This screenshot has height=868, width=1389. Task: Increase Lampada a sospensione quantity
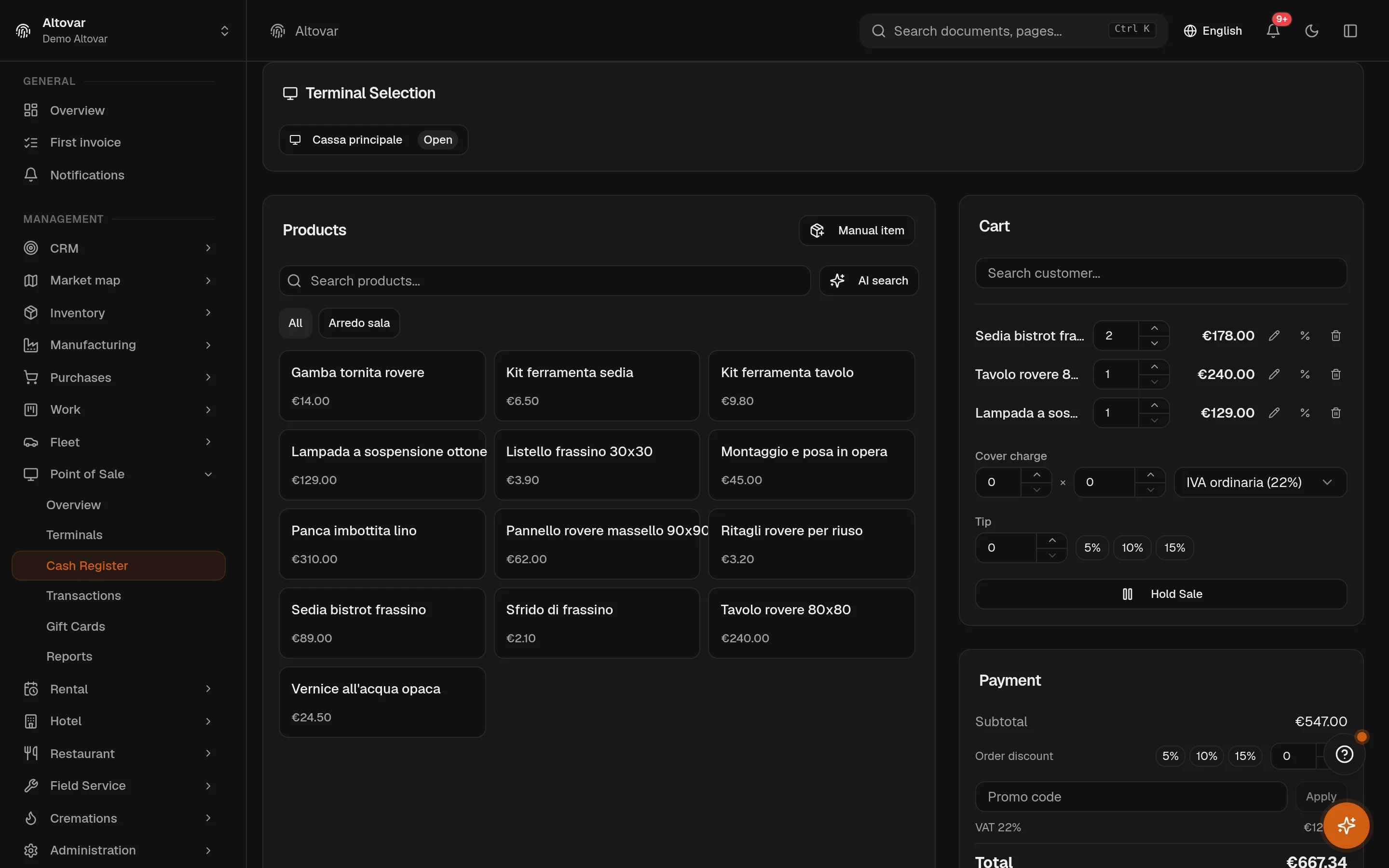1154,405
